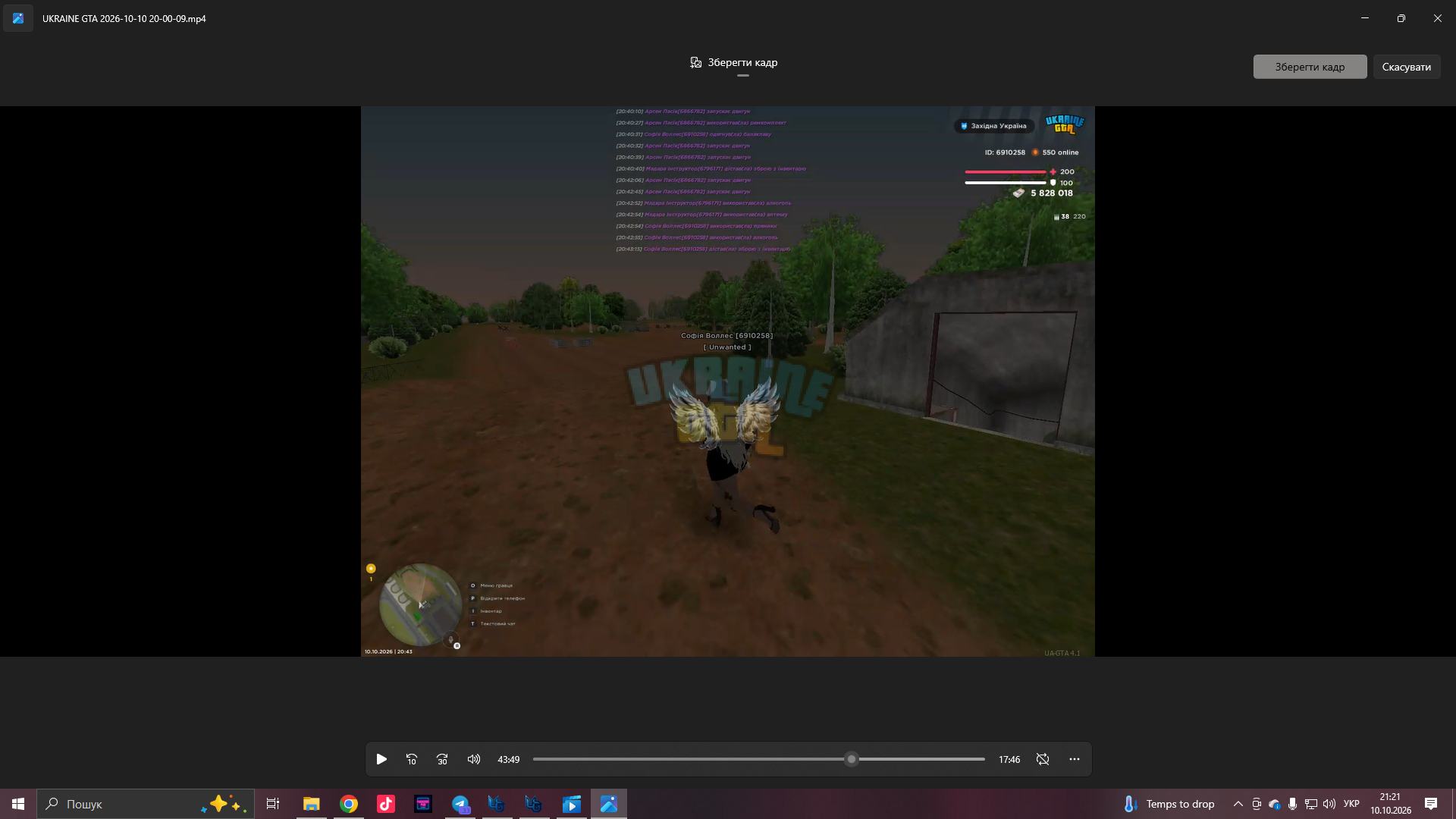Click the video seek bar thumb
This screenshot has height=819, width=1456.
tap(852, 759)
